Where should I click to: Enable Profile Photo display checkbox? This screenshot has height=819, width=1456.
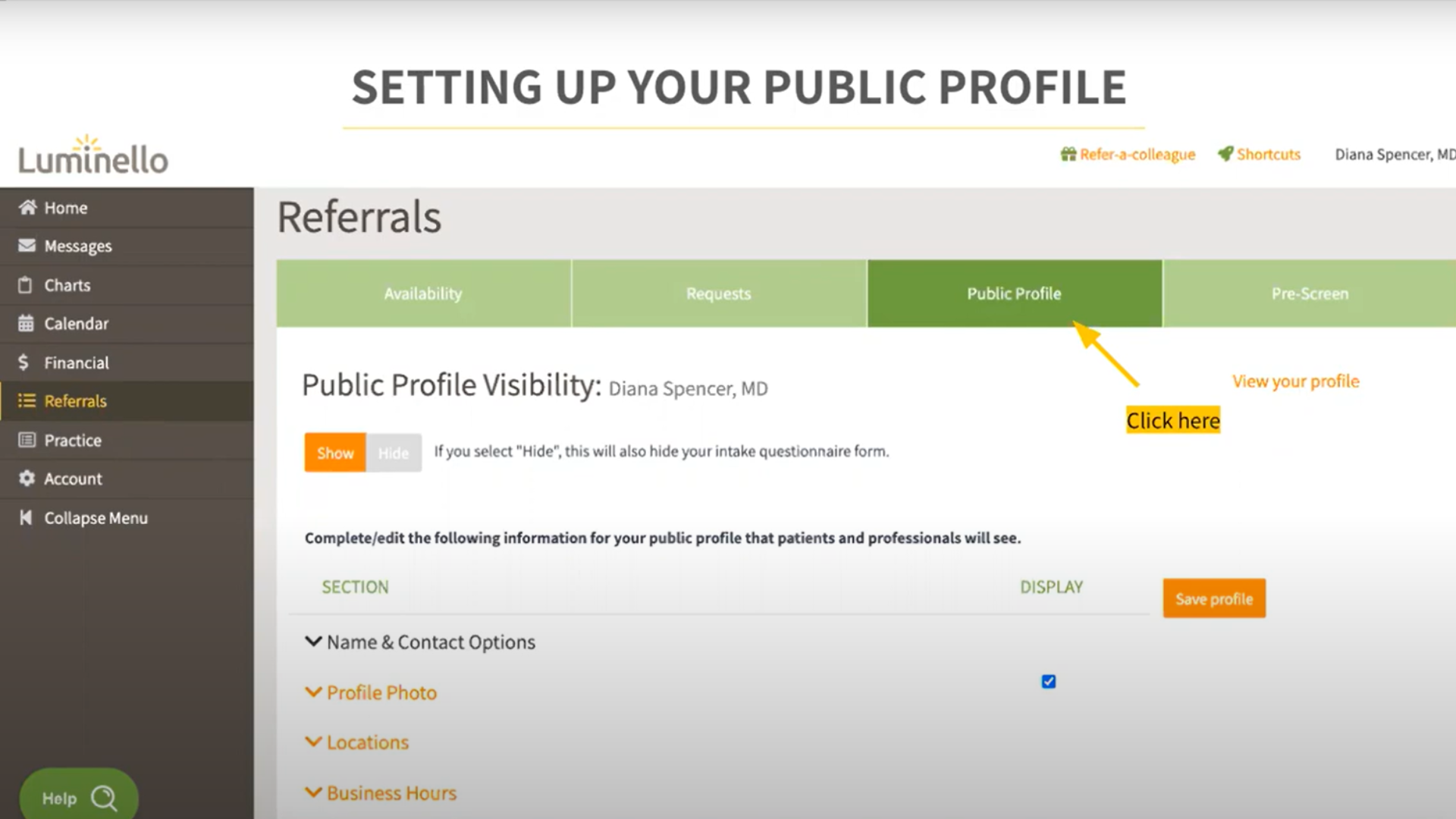pos(1048,681)
